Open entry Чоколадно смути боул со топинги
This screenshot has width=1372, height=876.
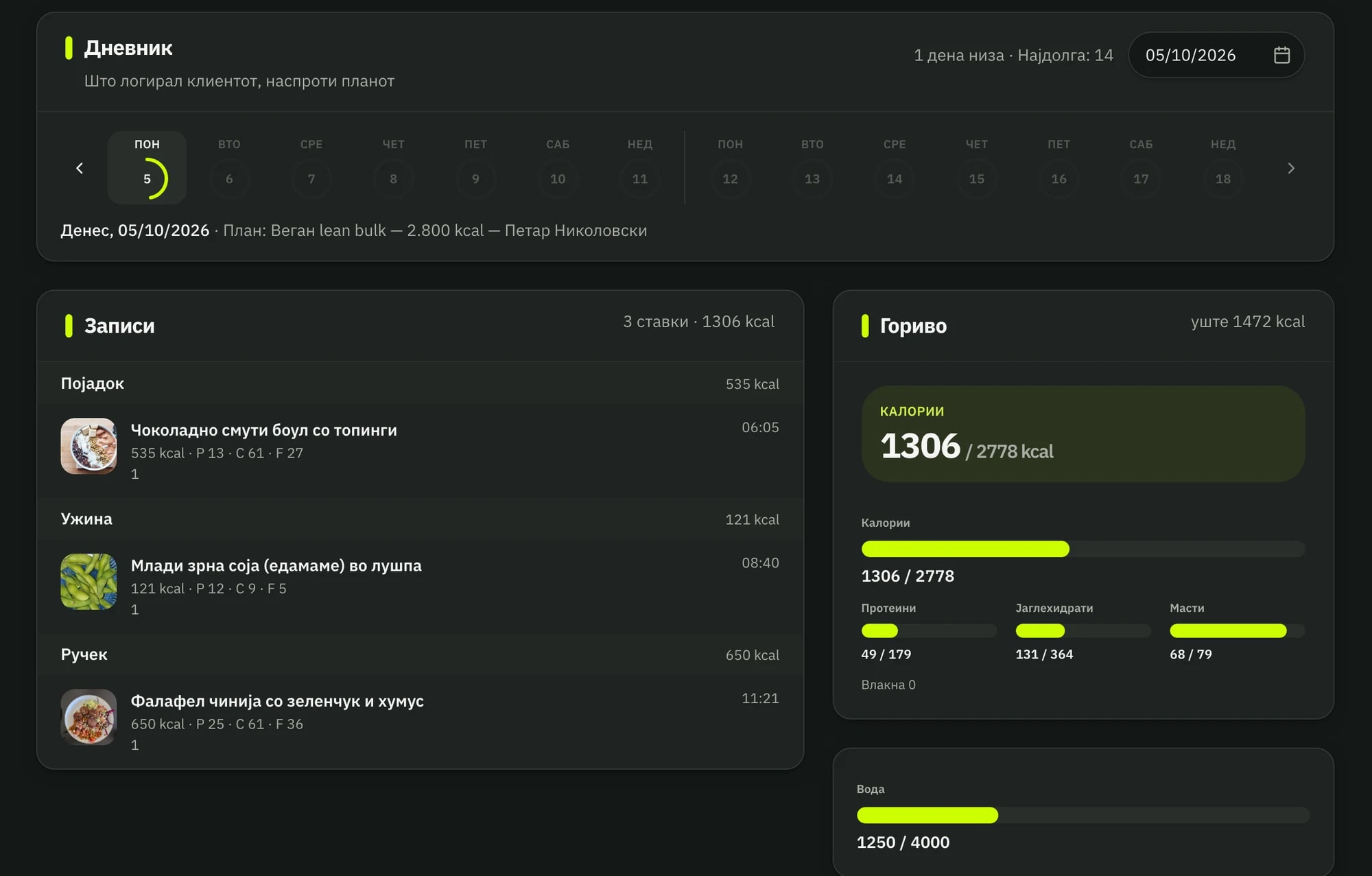420,450
